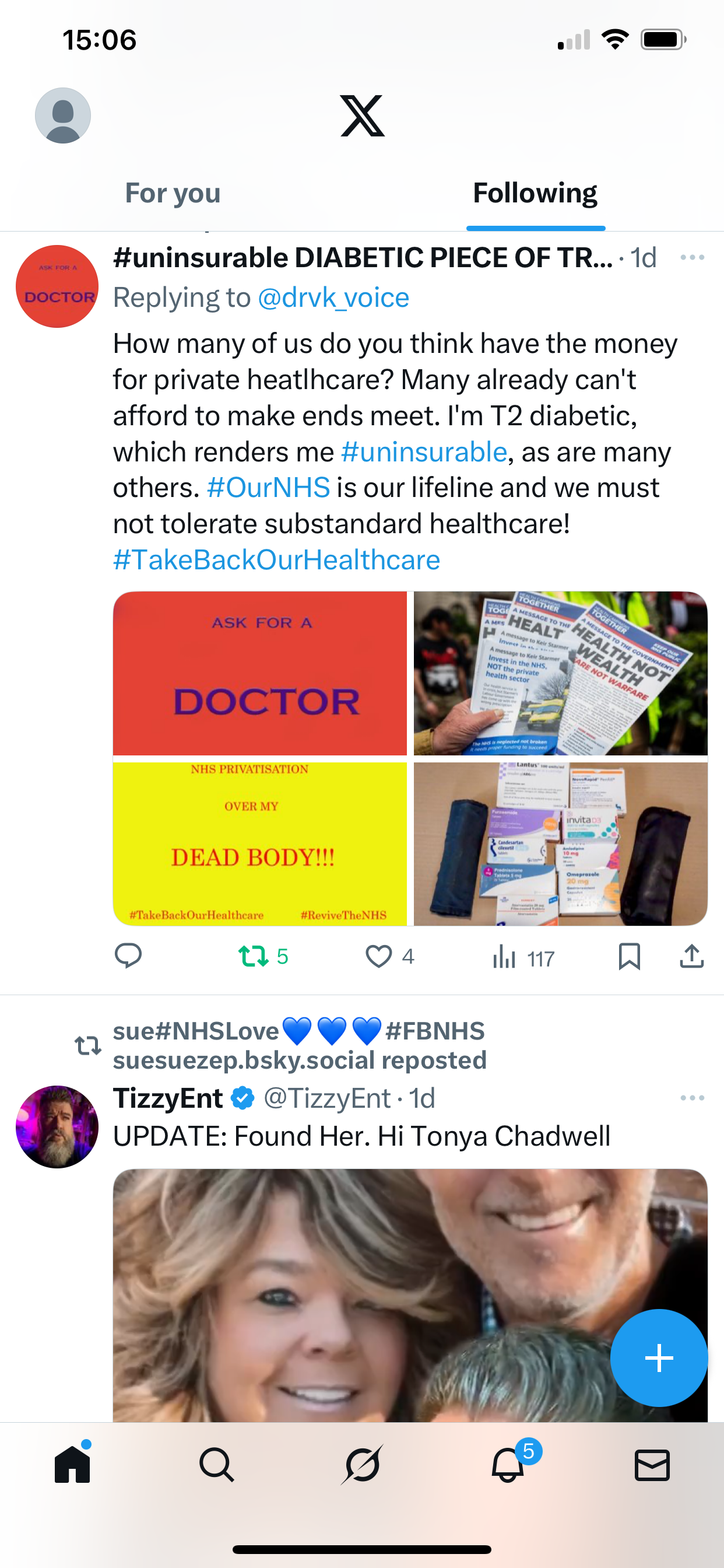The image size is (724, 1568).
Task: Bookmark the NHS healthcare tweet
Action: [629, 956]
